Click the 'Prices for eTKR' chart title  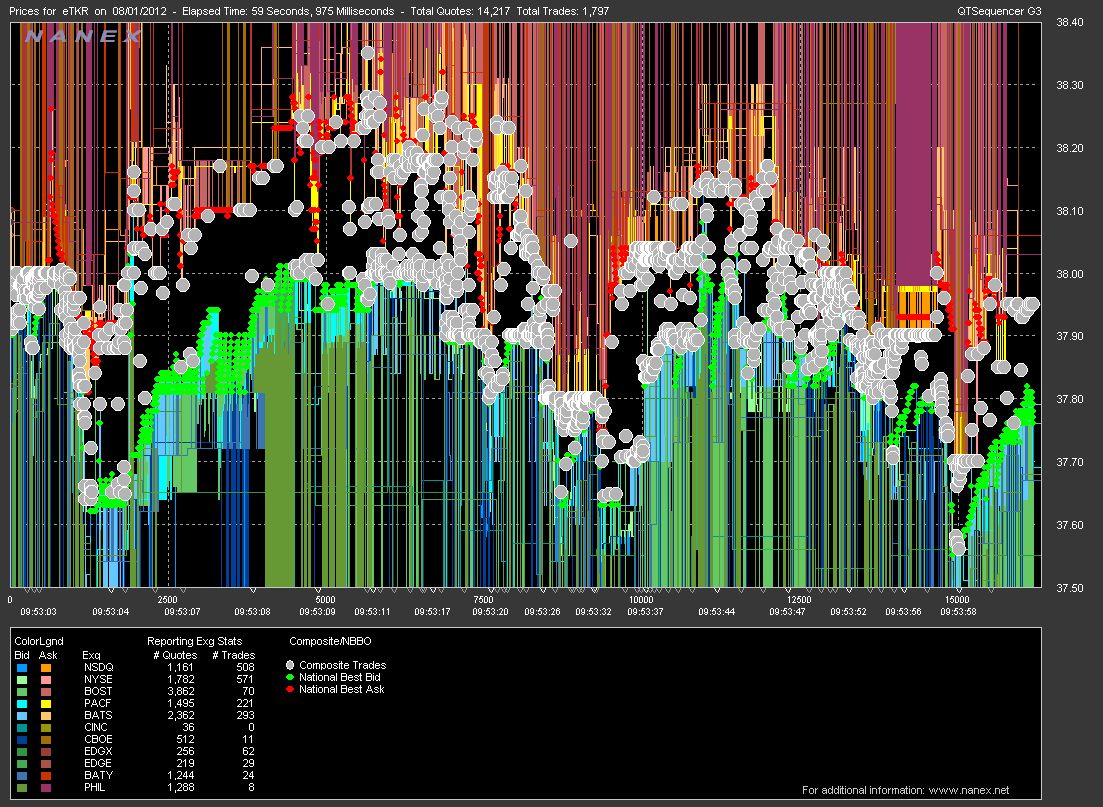pos(49,11)
